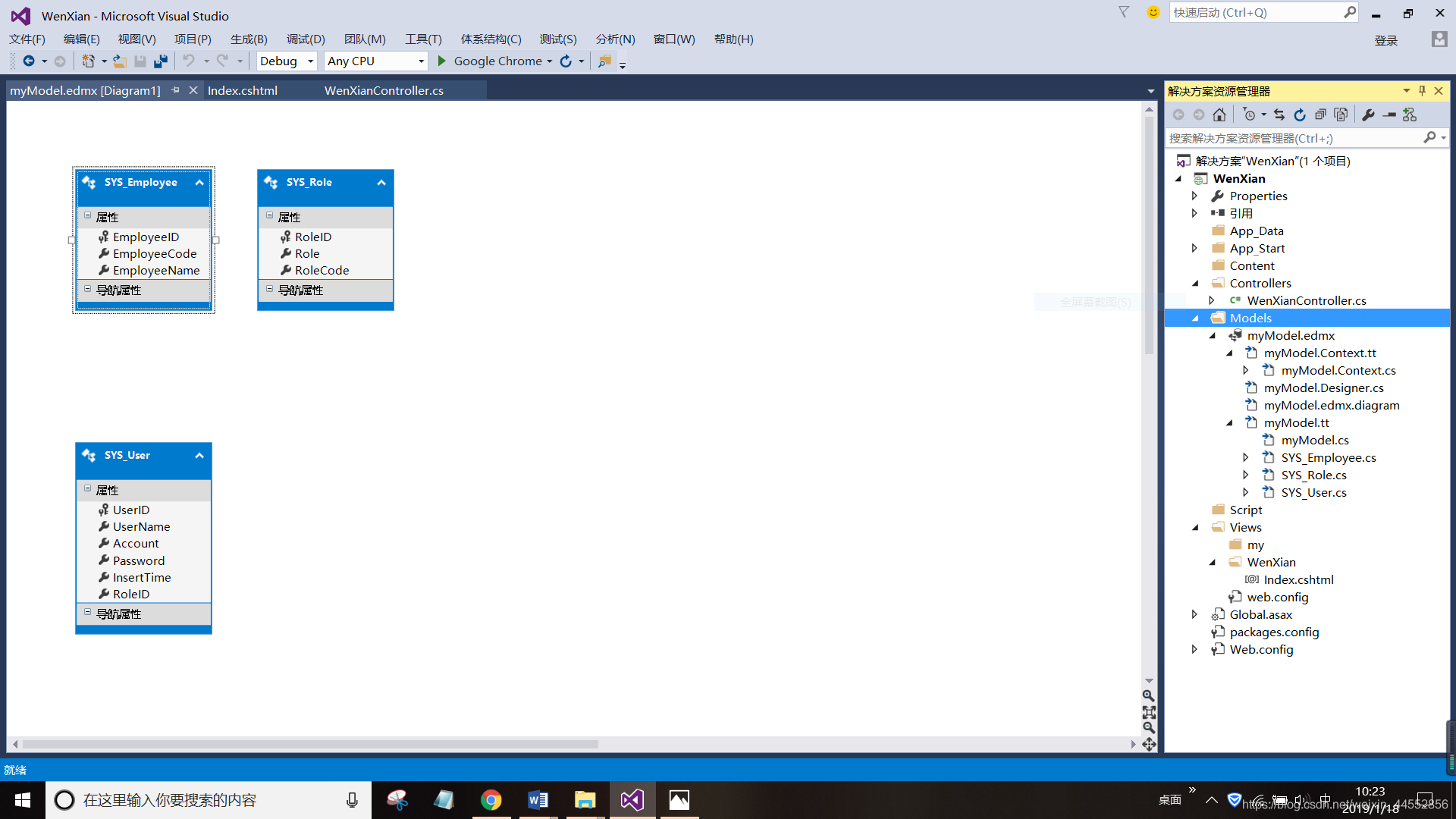Expand the App_Start folder node
The width and height of the screenshot is (1456, 819).
click(1195, 249)
